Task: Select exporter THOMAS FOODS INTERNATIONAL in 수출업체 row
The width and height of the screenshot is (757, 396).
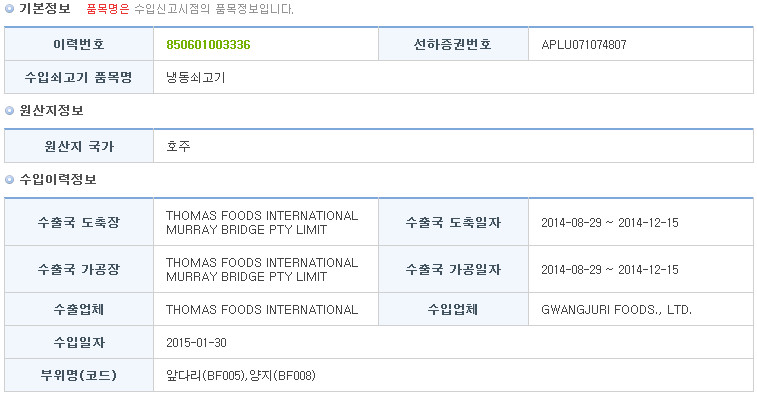Action: tap(262, 310)
